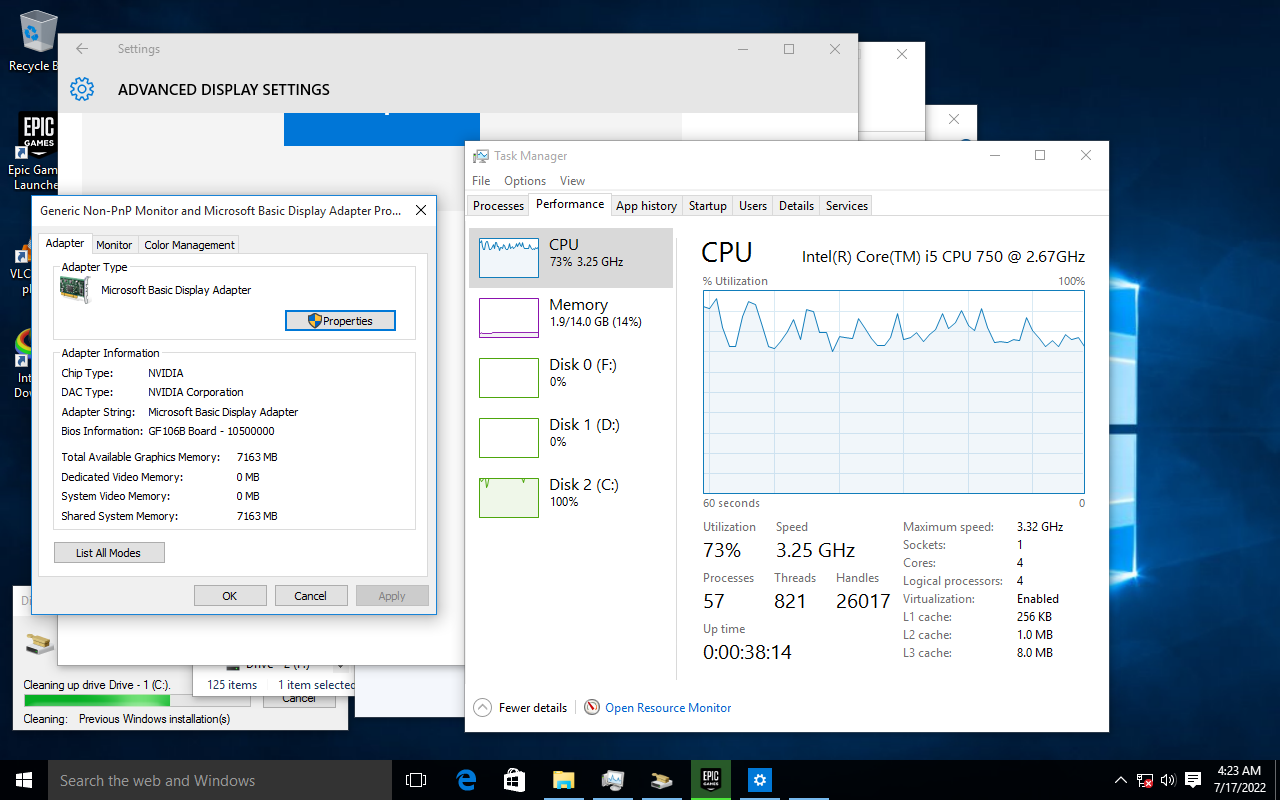Click the Resource Monitor gauge icon
This screenshot has height=800, width=1280.
tap(592, 708)
